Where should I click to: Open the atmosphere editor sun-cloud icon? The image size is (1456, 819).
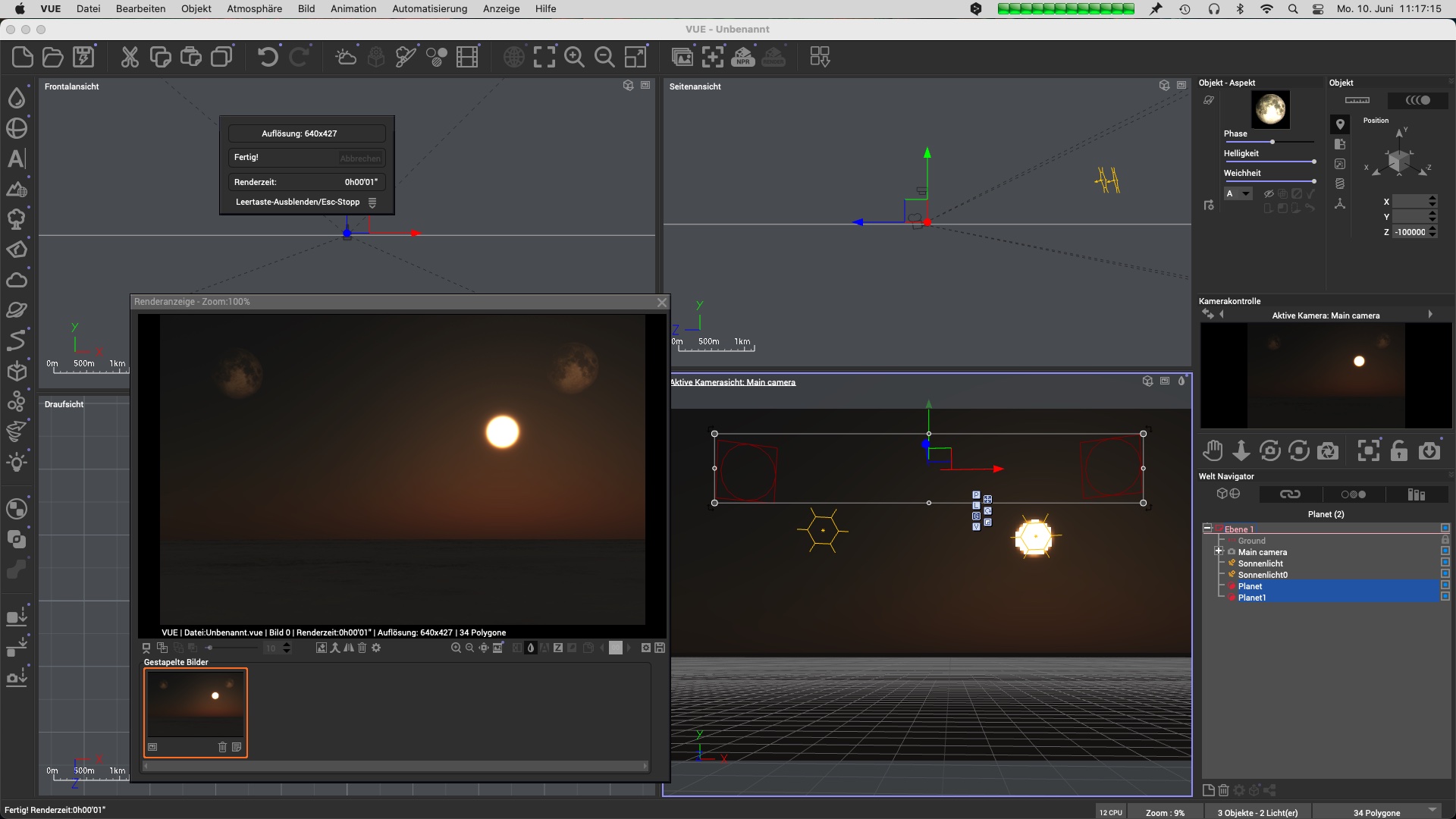346,57
